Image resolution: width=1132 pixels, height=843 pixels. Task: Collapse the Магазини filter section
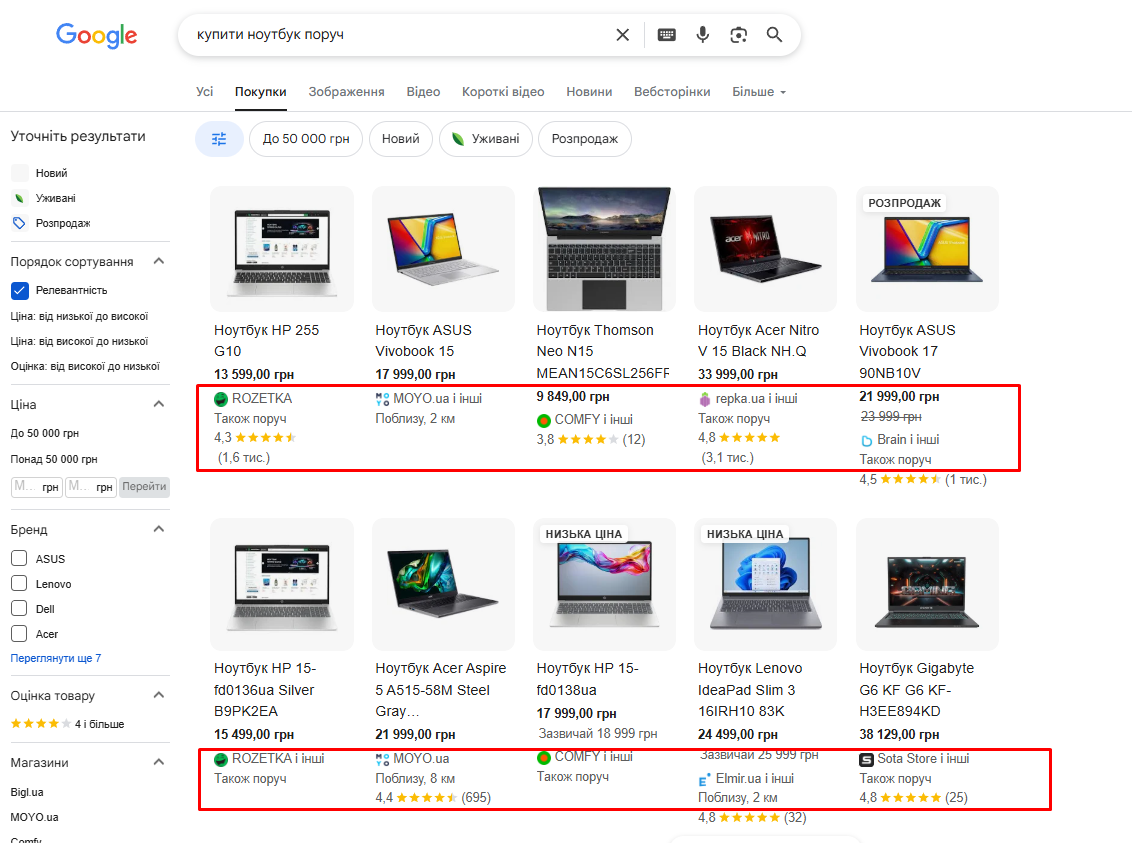coord(159,762)
